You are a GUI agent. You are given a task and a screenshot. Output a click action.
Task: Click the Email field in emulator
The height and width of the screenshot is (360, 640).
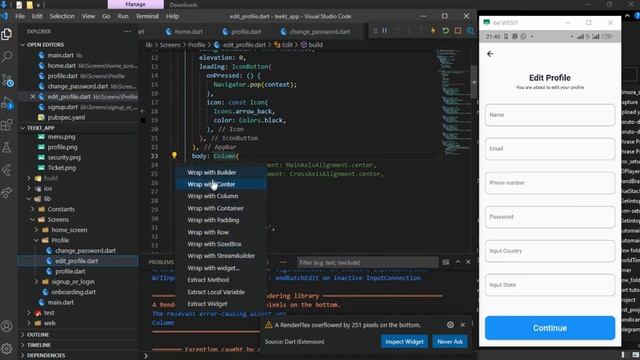(x=550, y=149)
